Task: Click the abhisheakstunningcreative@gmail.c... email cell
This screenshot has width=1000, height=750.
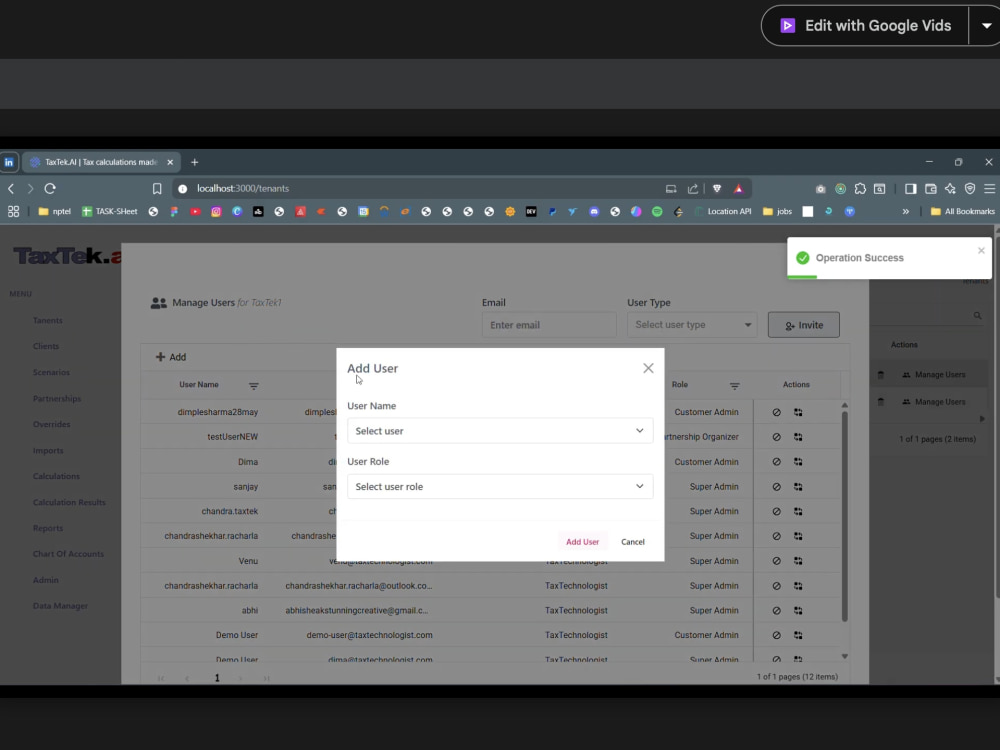Action: point(357,610)
